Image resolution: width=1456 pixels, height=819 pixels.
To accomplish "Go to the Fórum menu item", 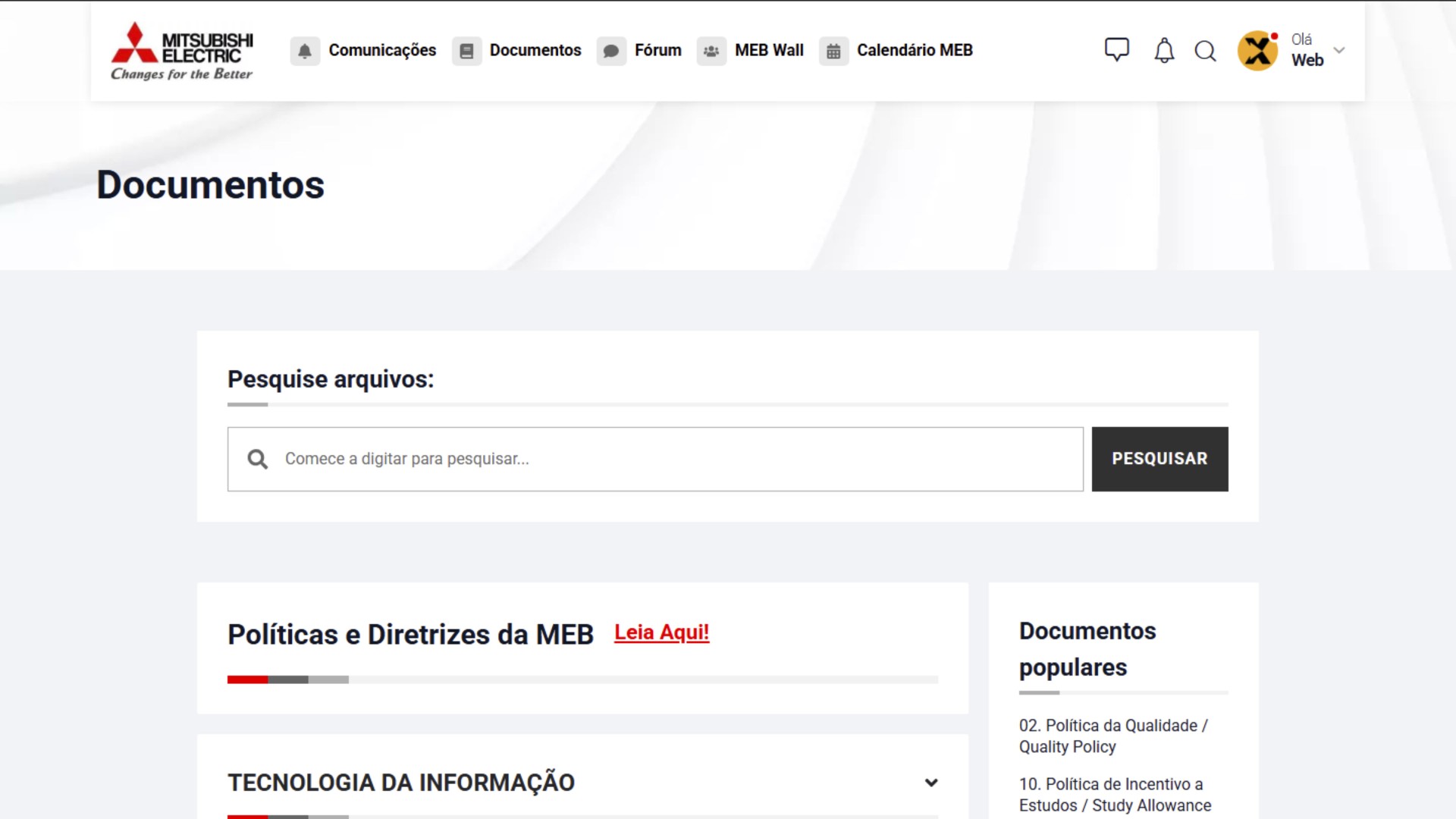I will pyautogui.click(x=657, y=51).
